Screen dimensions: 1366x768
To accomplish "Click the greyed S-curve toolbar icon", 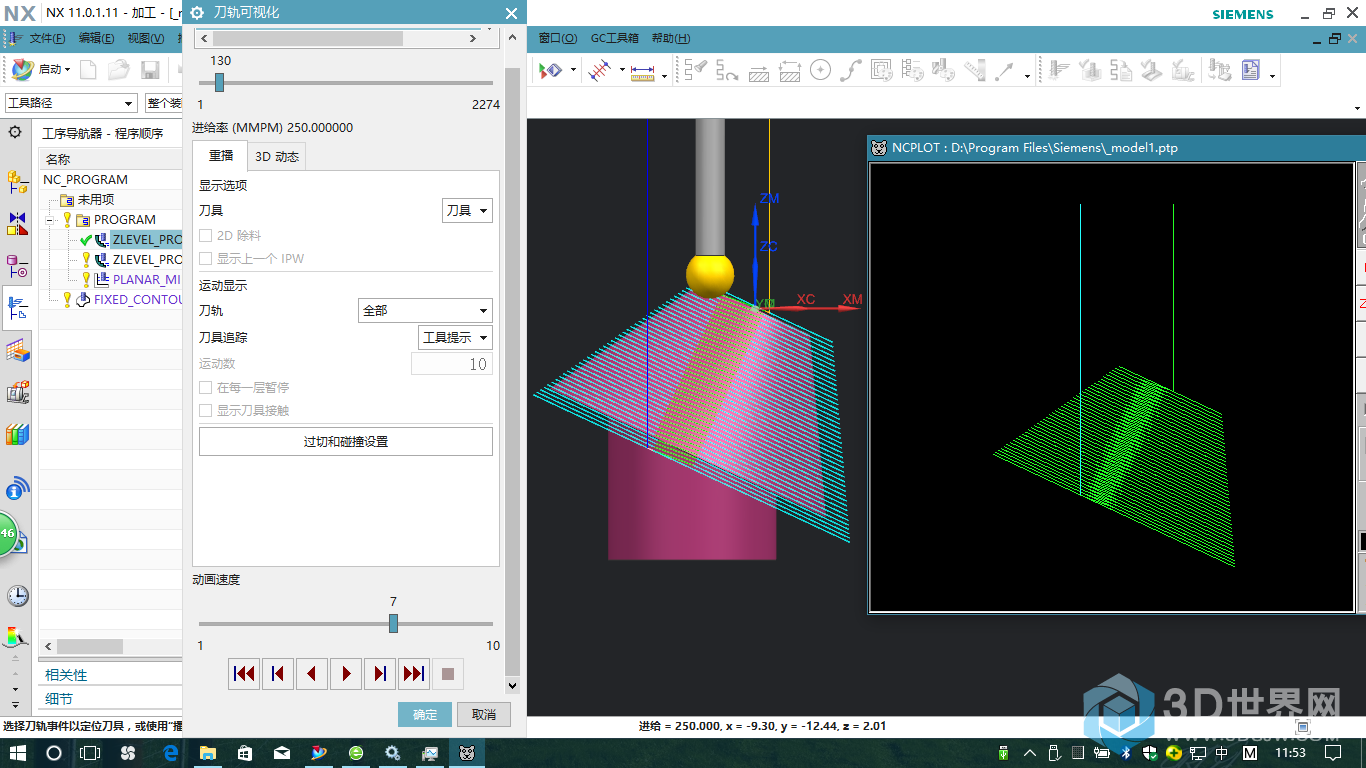I will (851, 70).
